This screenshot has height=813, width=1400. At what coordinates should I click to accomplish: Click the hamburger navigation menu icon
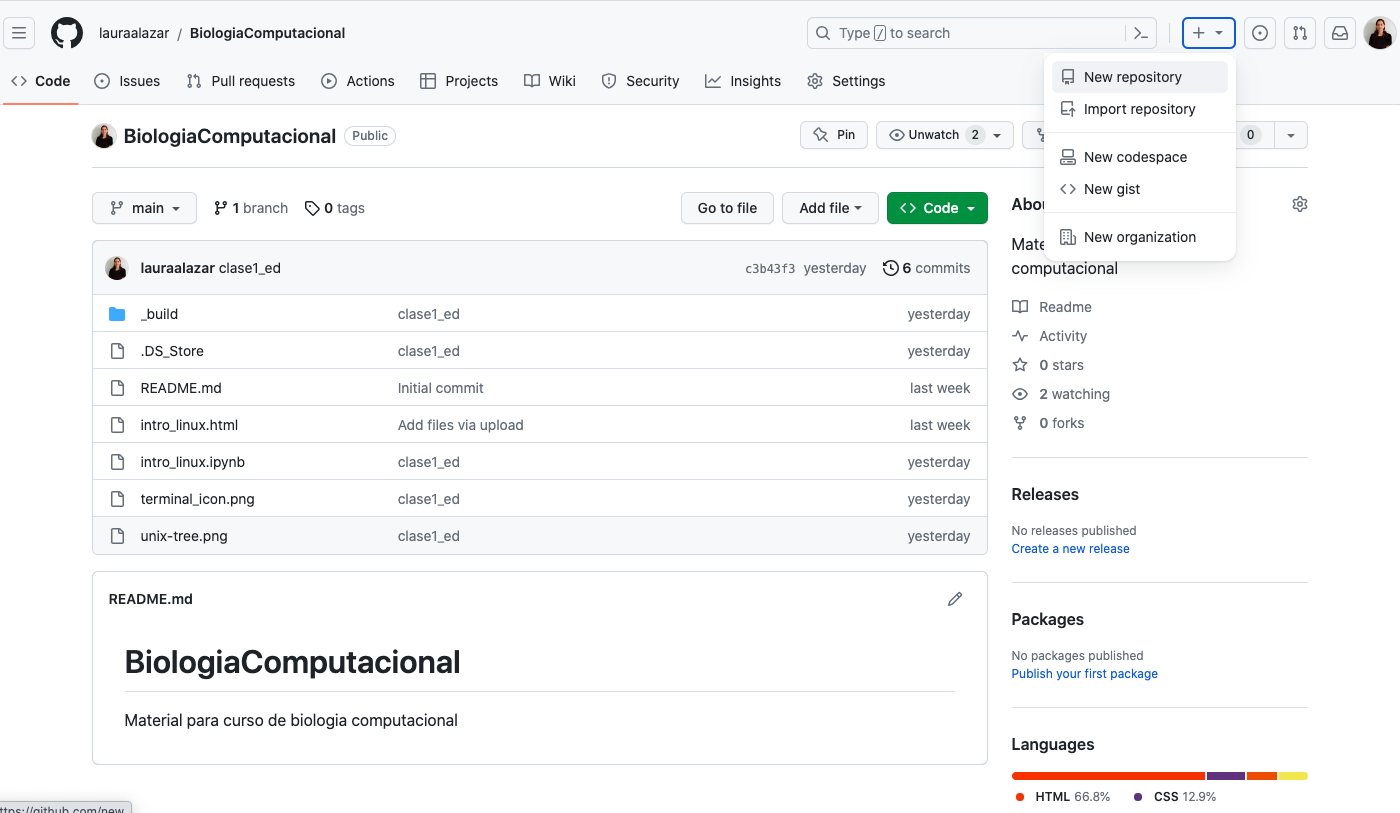[x=19, y=32]
